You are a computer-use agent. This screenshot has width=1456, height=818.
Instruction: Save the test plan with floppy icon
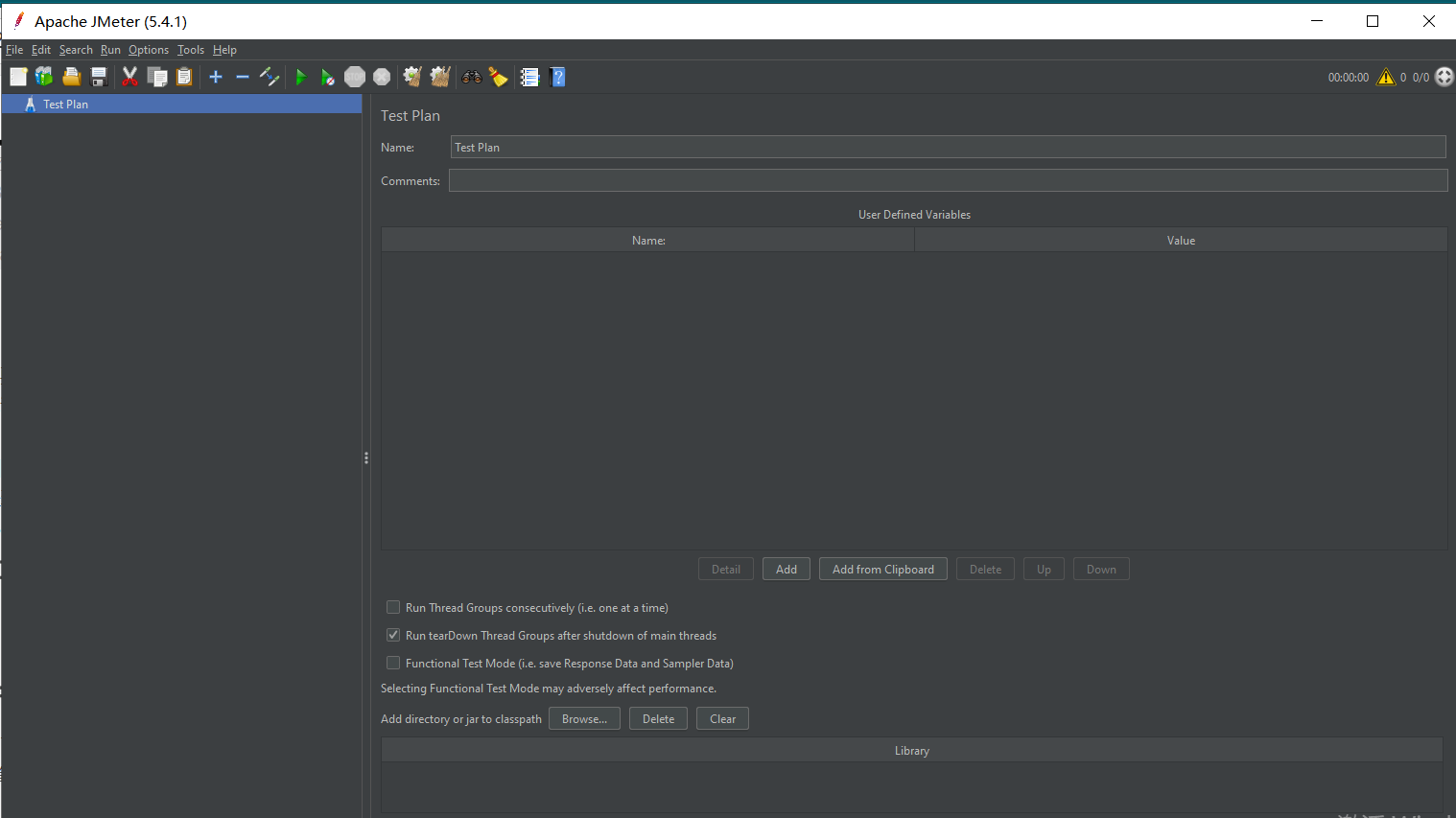click(98, 77)
